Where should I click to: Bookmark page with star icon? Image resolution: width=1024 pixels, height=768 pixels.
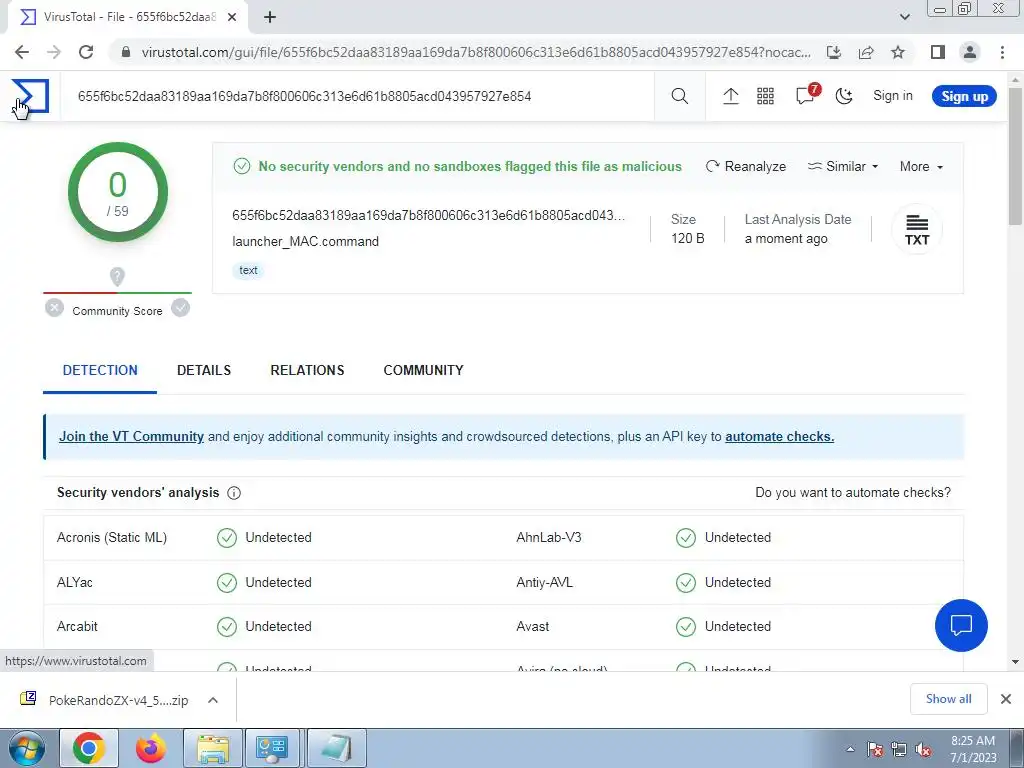[x=898, y=52]
